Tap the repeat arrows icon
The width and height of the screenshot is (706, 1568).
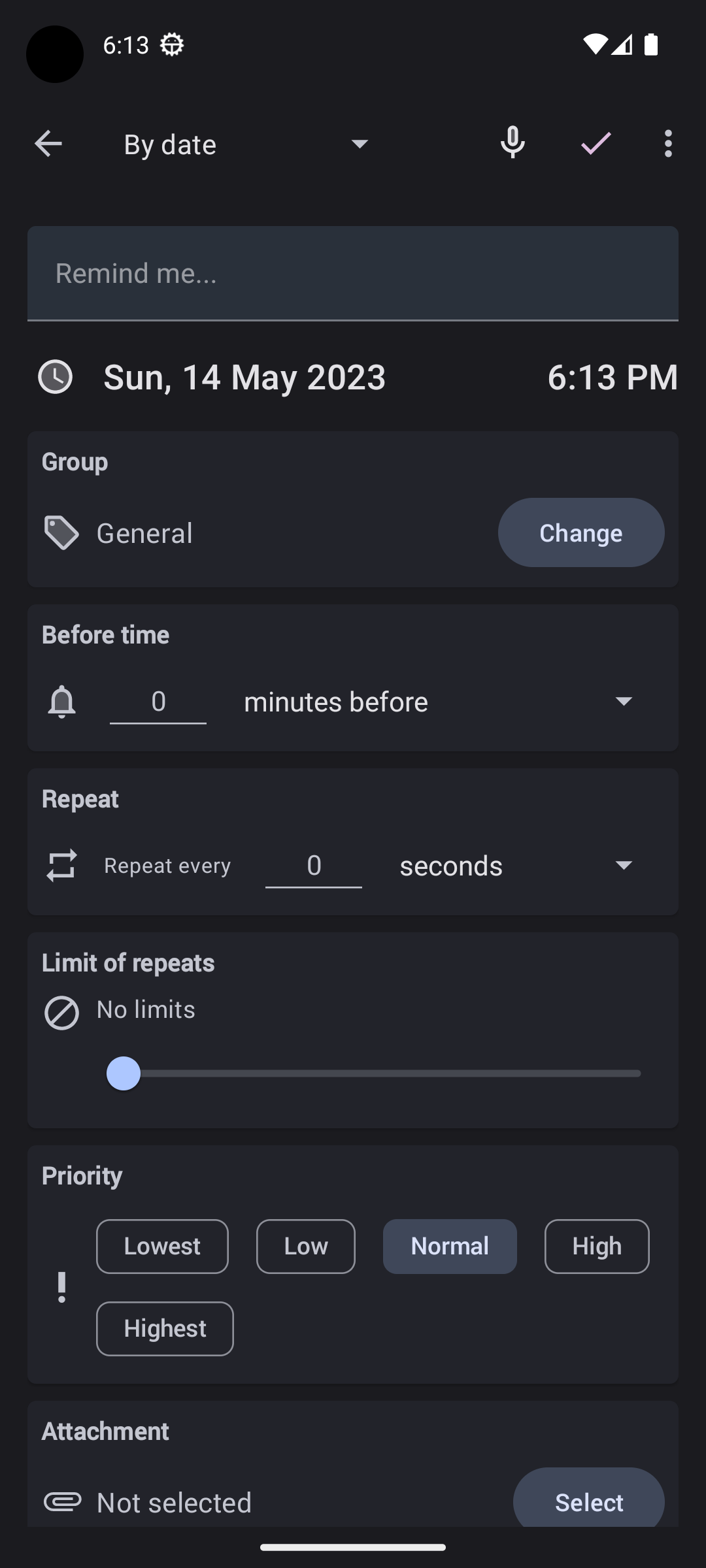[62, 865]
